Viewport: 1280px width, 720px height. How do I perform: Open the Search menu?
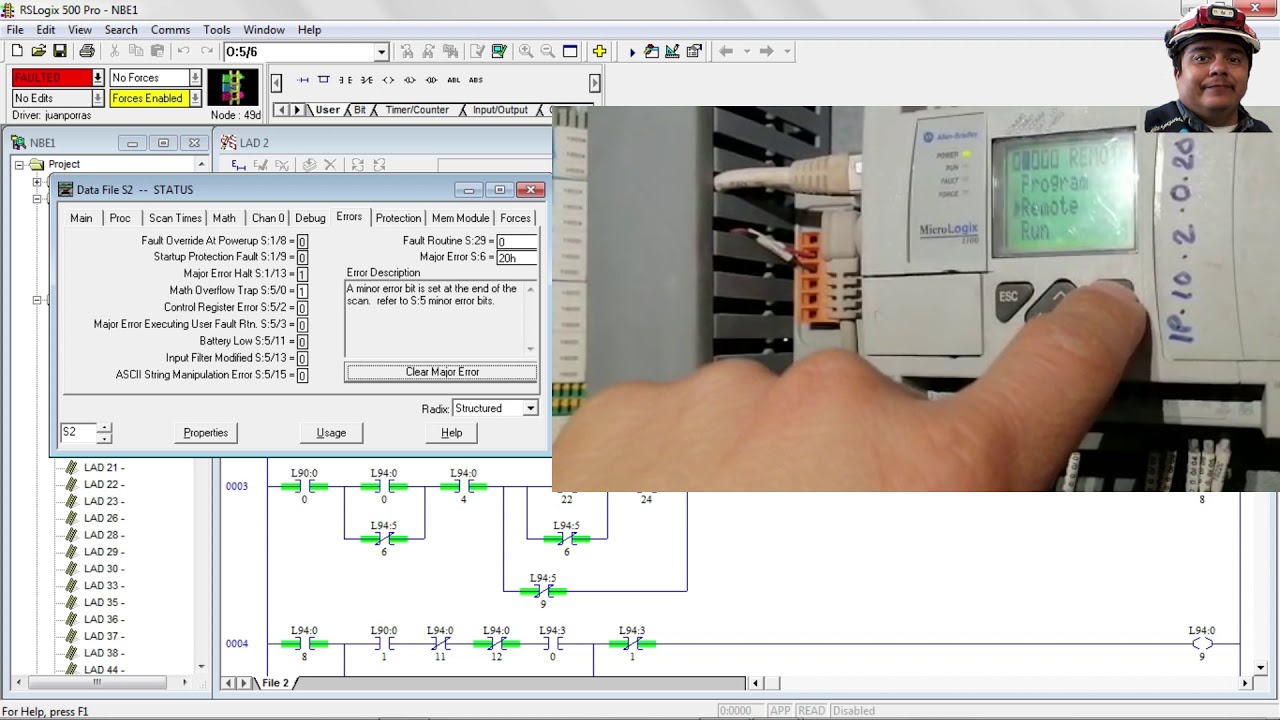pos(121,30)
